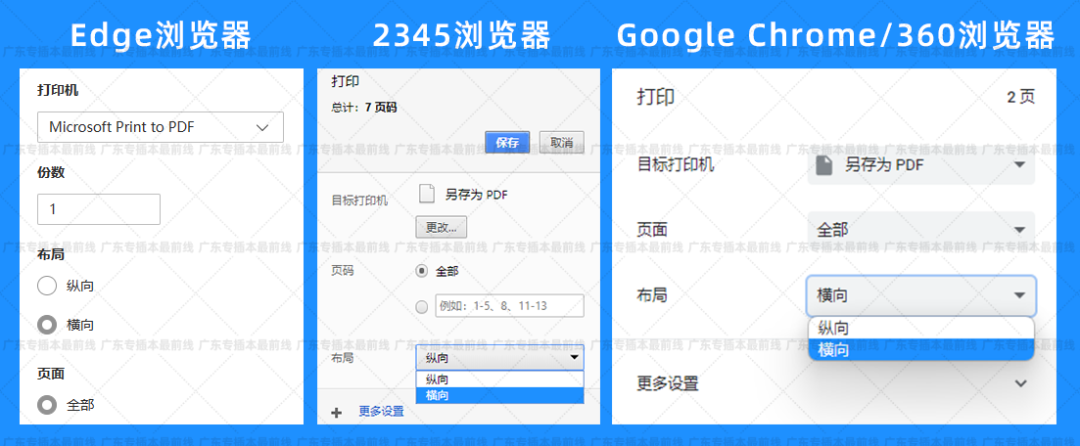Click the copies number input field
Image resolution: width=1080 pixels, height=446 pixels.
point(98,209)
